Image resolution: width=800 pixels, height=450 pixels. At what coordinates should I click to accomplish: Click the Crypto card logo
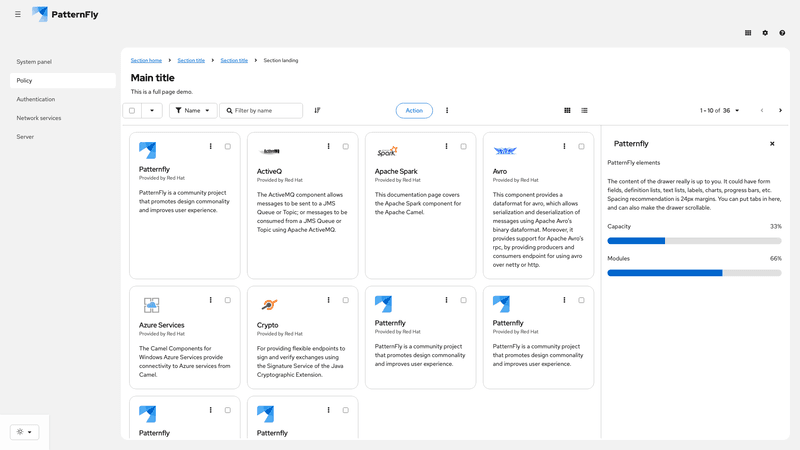coord(269,305)
